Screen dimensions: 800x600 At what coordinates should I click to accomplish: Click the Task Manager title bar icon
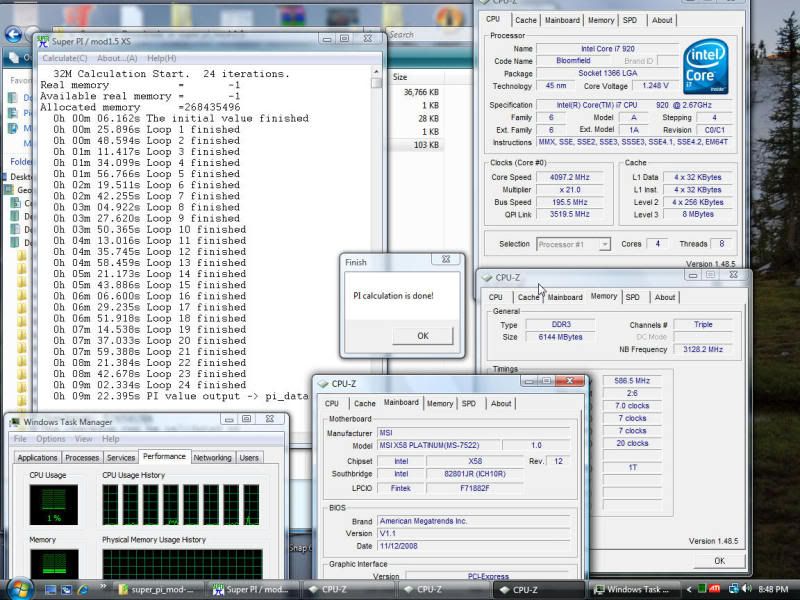[x=15, y=422]
